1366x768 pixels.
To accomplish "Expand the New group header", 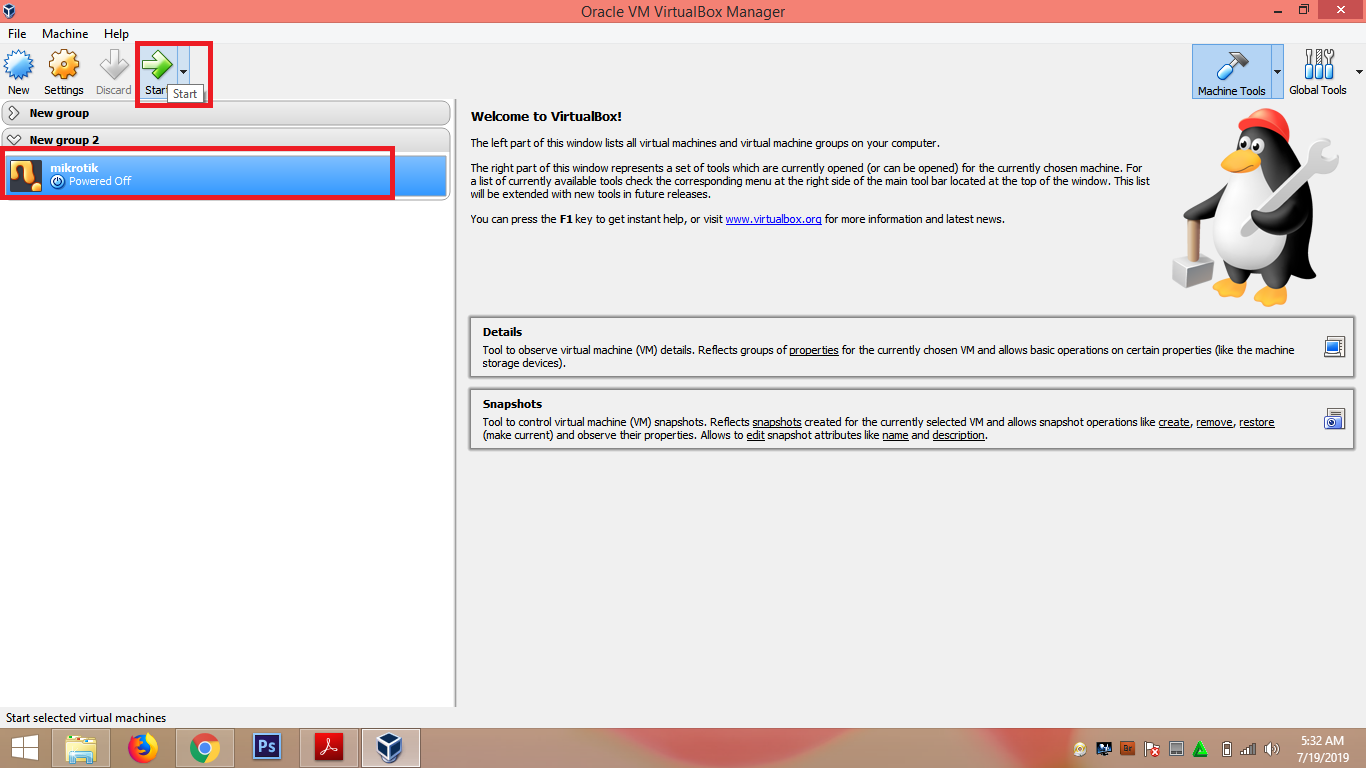I will [x=226, y=113].
